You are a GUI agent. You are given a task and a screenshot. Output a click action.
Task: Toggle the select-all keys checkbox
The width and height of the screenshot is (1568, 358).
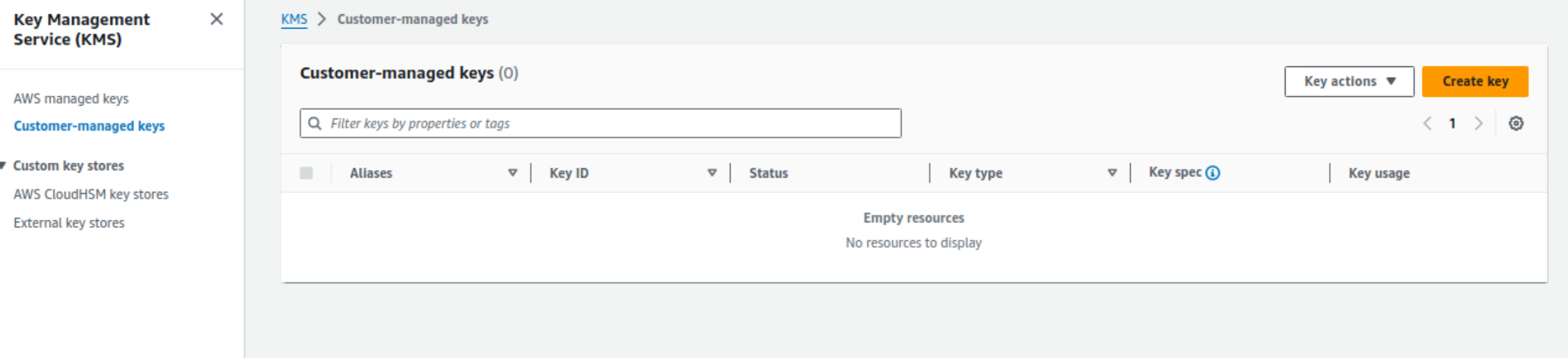[307, 173]
